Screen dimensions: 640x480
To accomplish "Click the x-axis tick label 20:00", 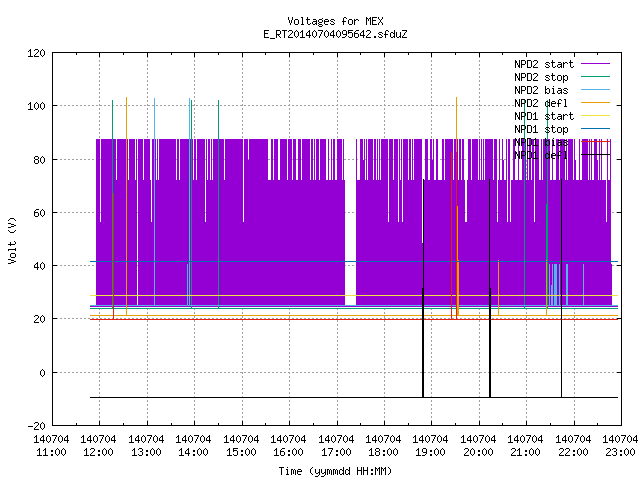I will point(478,453).
